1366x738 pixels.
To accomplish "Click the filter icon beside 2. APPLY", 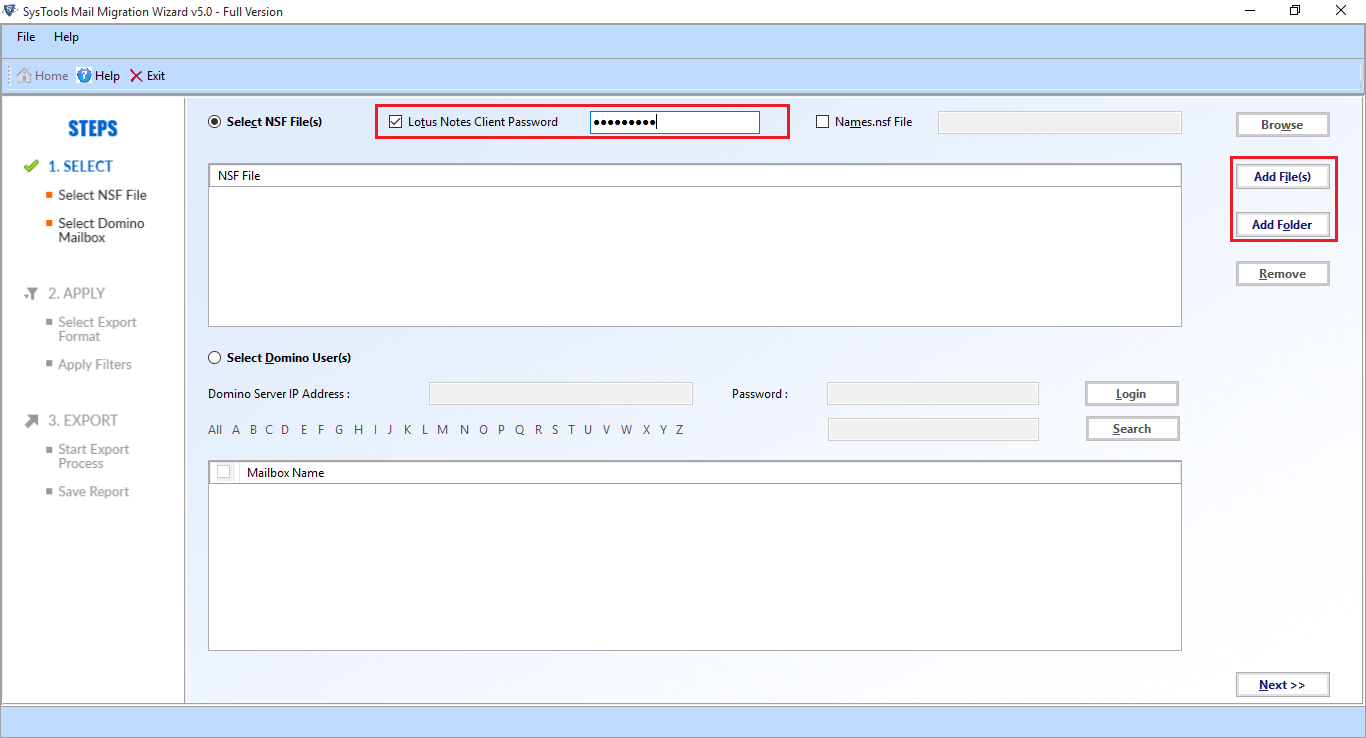I will point(31,294).
